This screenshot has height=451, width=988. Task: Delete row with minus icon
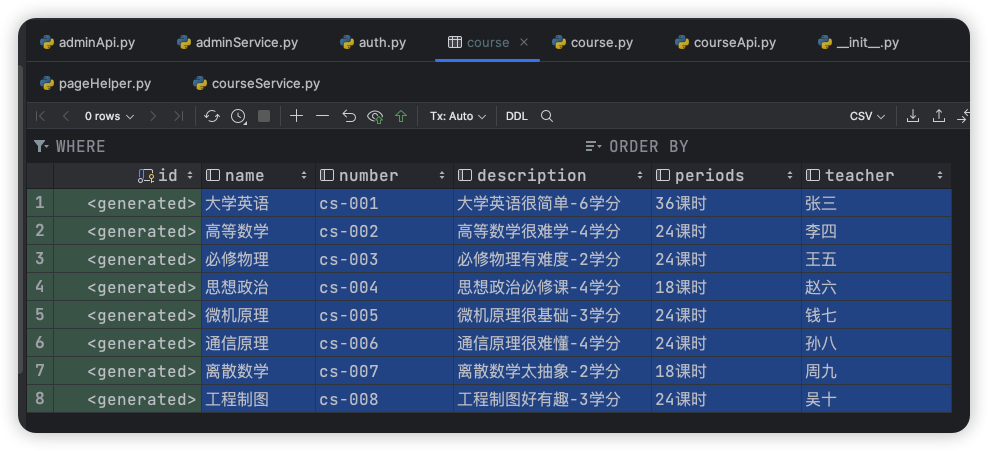323,116
